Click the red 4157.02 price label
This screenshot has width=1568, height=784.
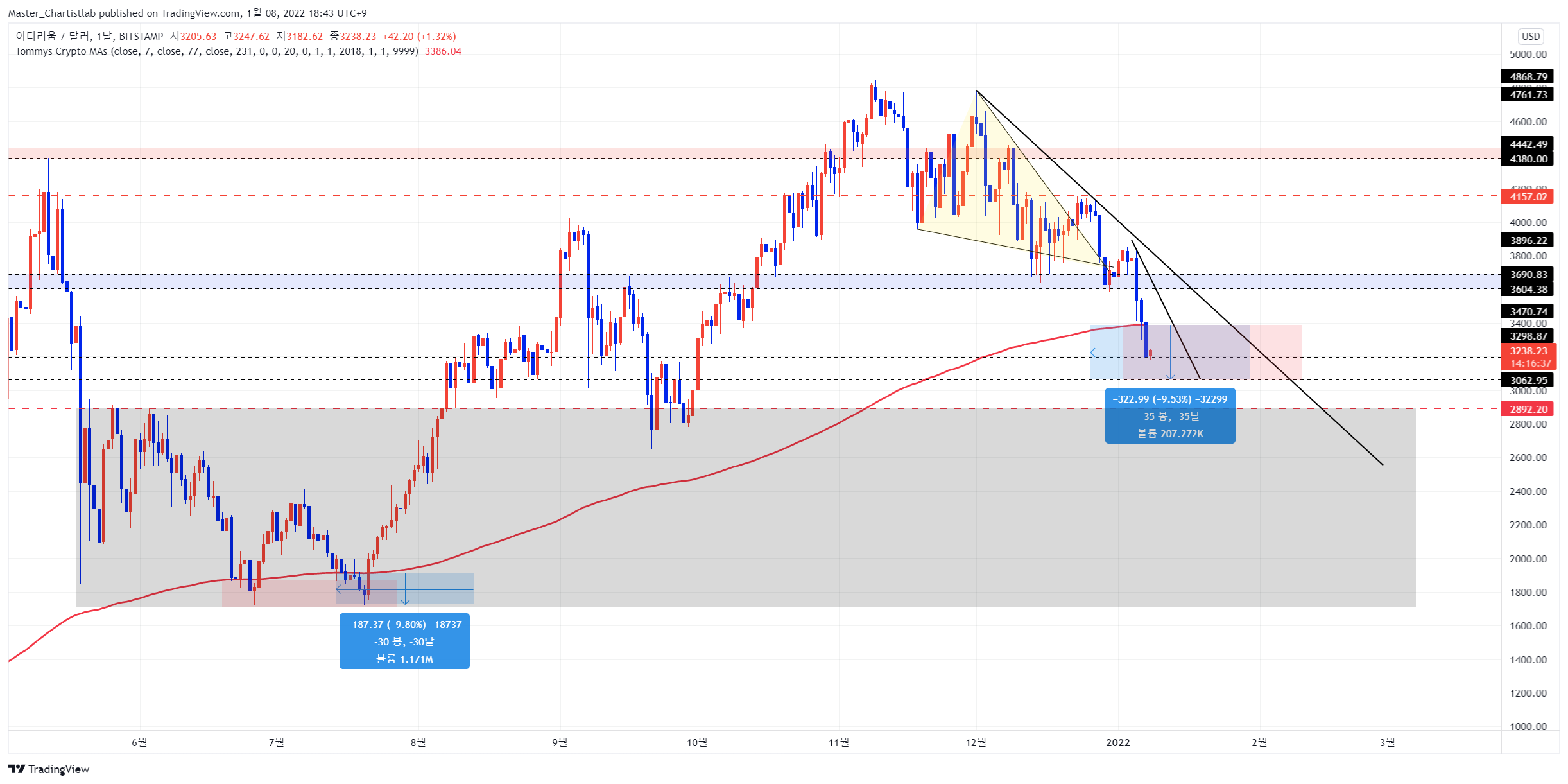coord(1528,196)
